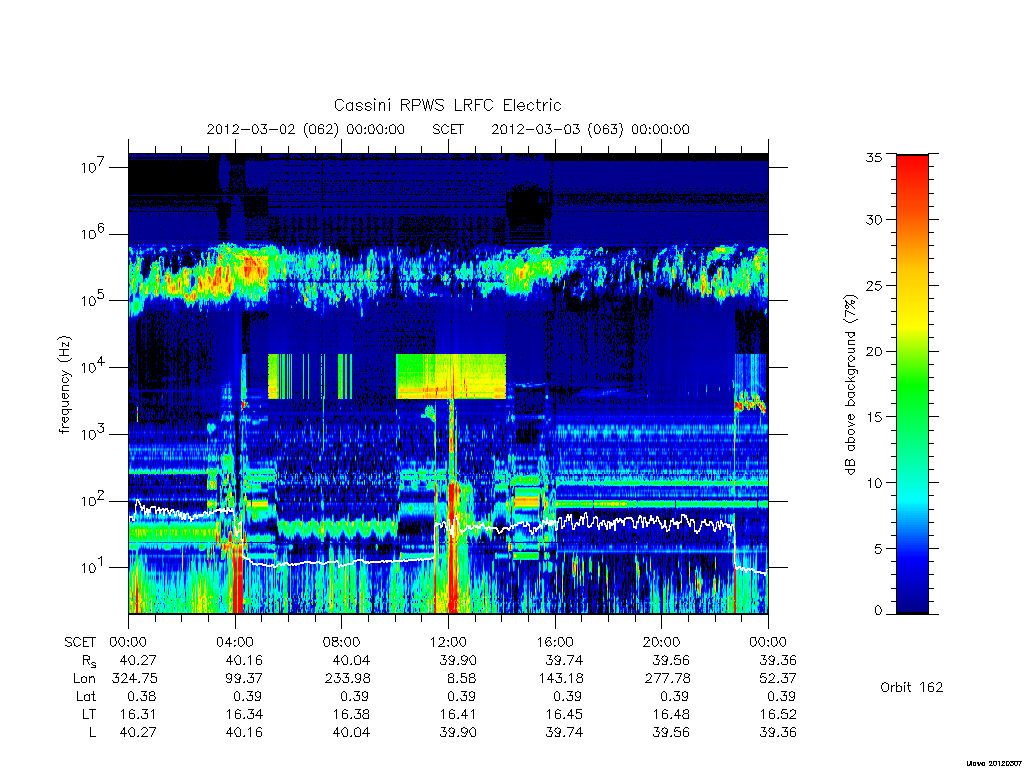Click the rainbow dB color bar
The width and height of the screenshot is (1024, 768).
[912, 384]
